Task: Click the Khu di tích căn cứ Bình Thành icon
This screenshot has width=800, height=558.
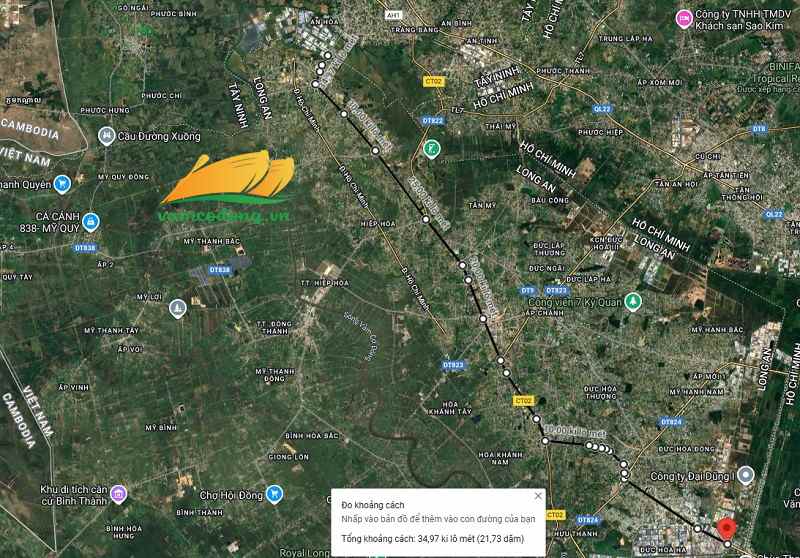Action: [x=118, y=494]
